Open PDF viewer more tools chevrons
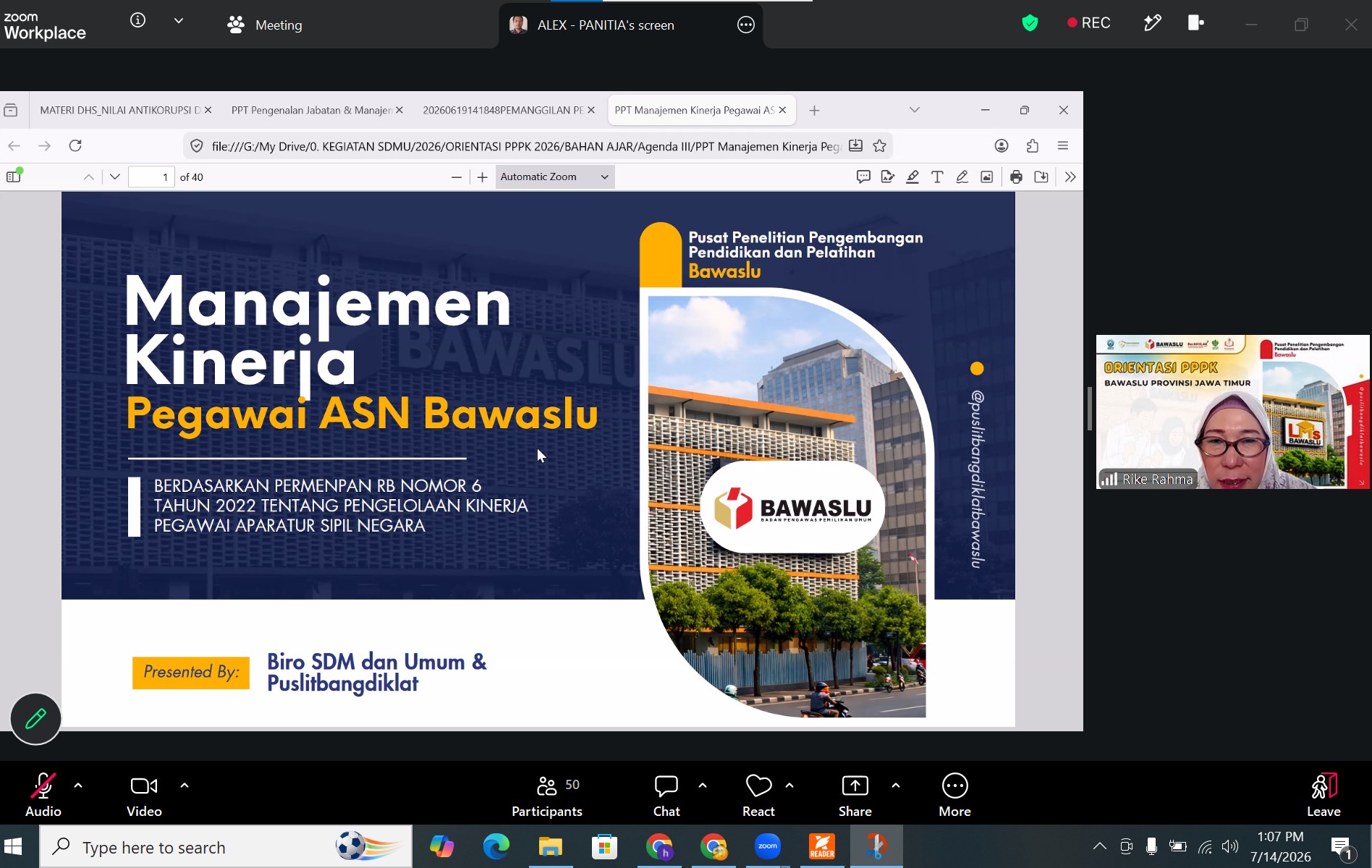Viewport: 1372px width, 868px height. [1070, 176]
